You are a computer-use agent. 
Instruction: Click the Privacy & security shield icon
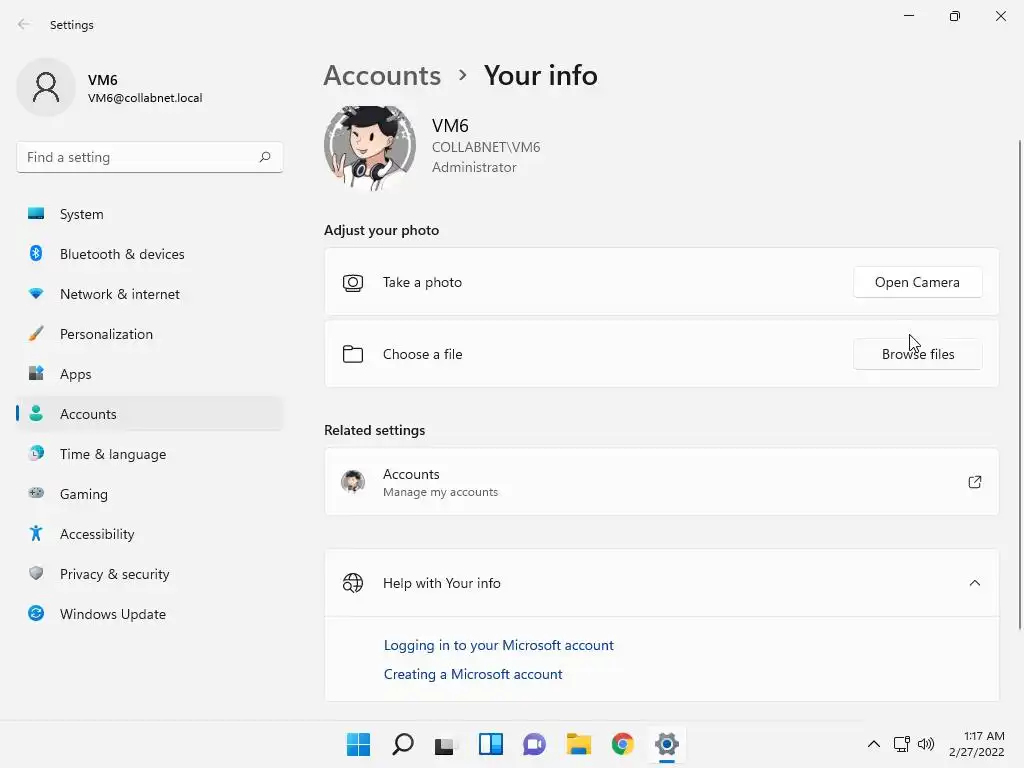pos(36,574)
